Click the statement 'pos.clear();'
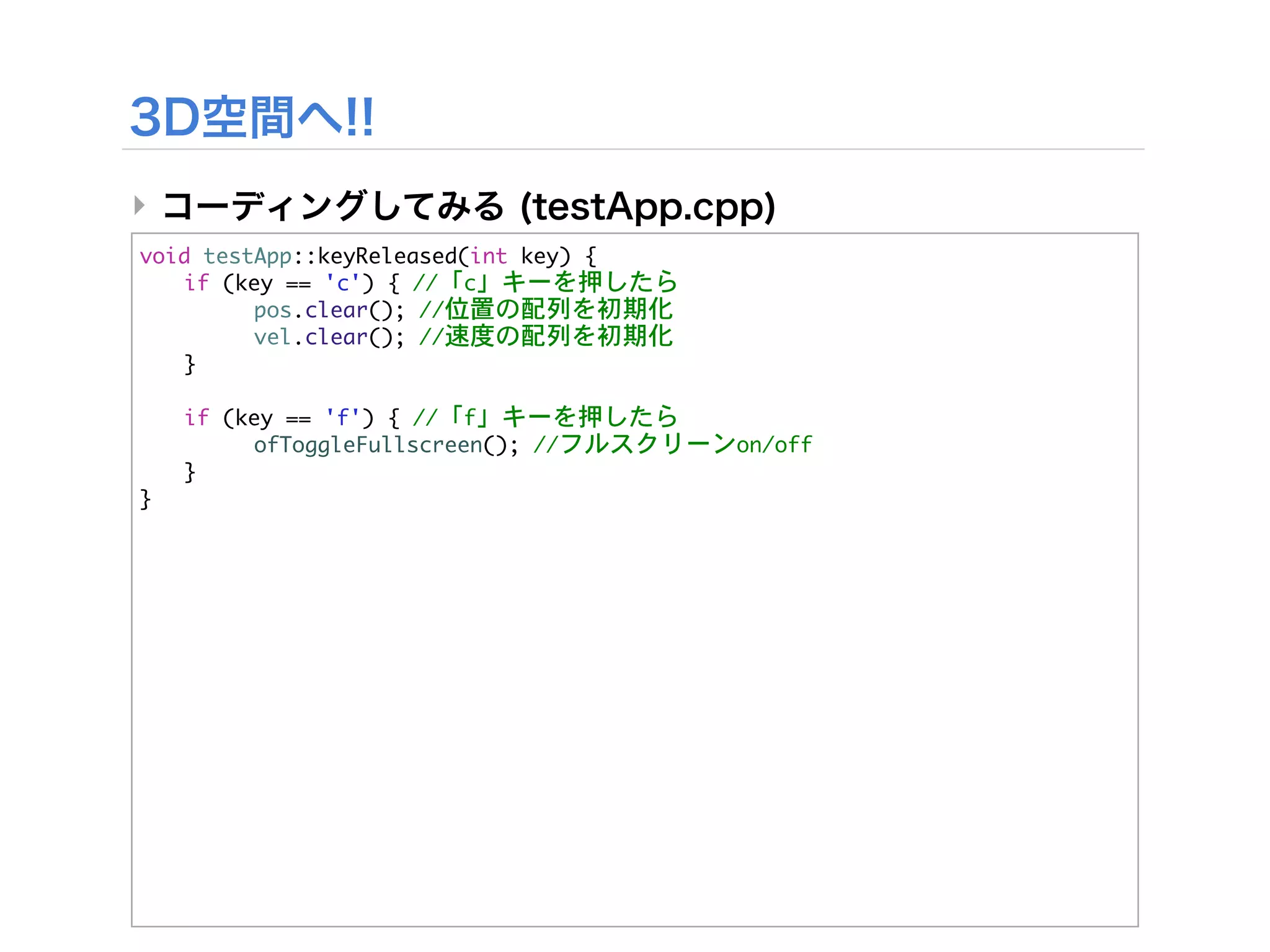This screenshot has width=1270, height=952. pyautogui.click(x=329, y=311)
